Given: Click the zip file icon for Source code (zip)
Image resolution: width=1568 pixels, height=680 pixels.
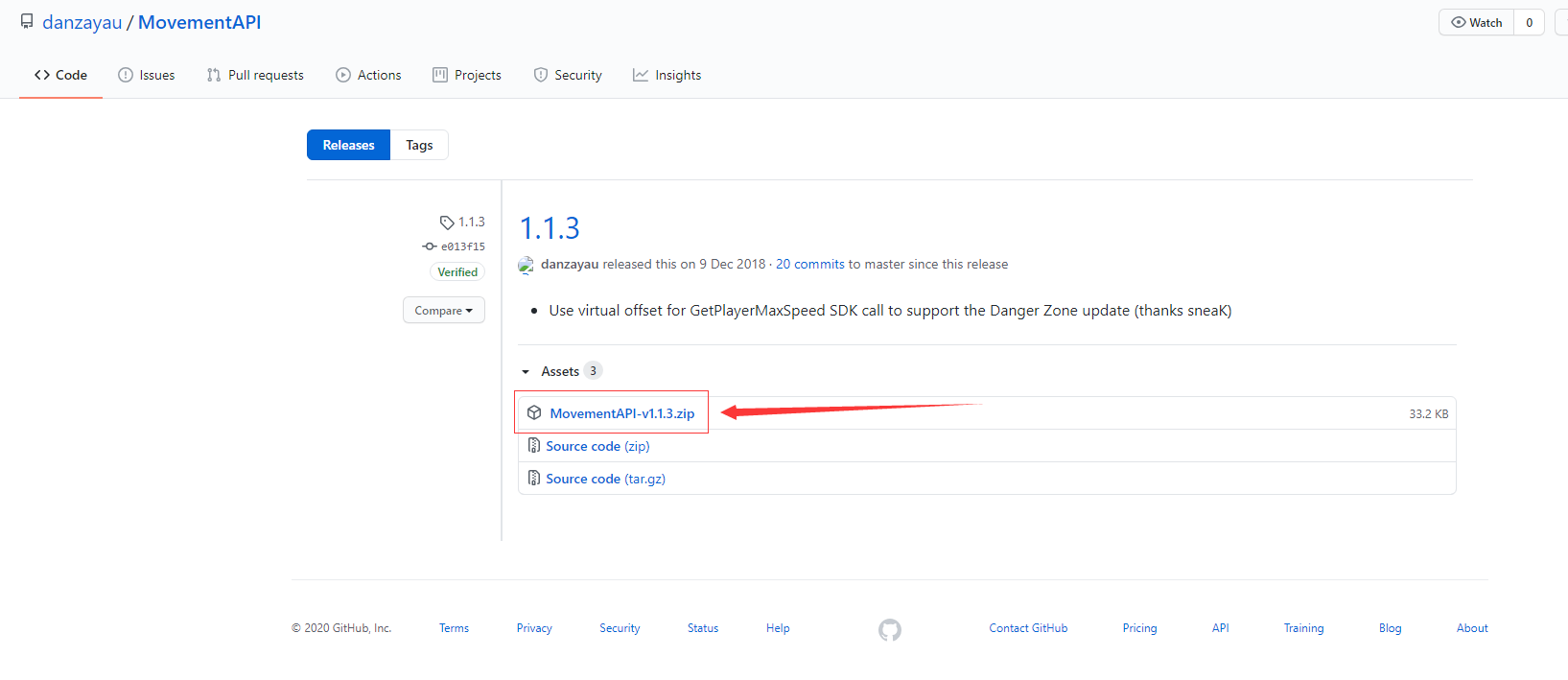Looking at the screenshot, I should [534, 446].
